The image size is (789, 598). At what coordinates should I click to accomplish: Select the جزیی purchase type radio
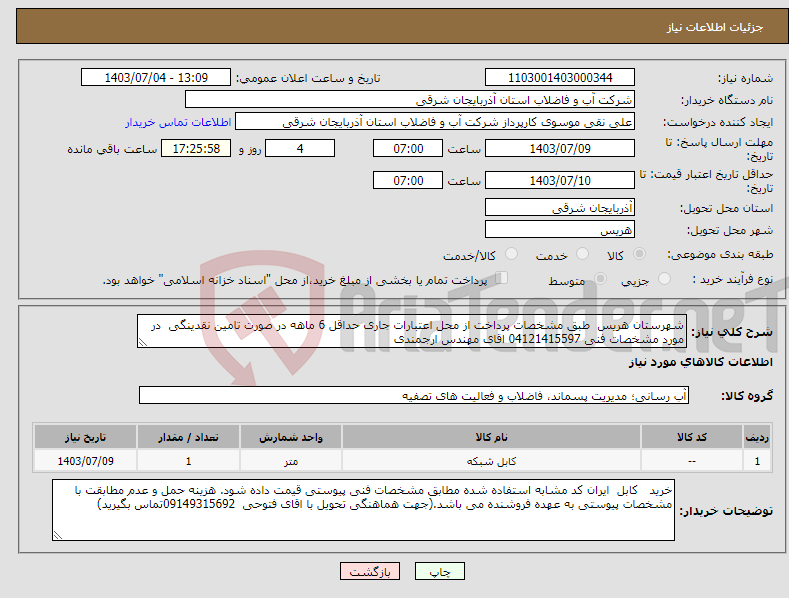coord(665,278)
